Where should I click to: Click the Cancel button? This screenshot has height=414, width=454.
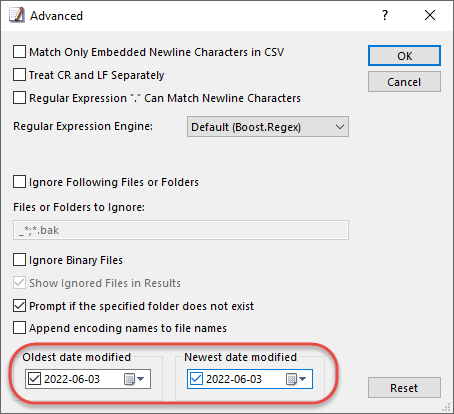[x=404, y=82]
